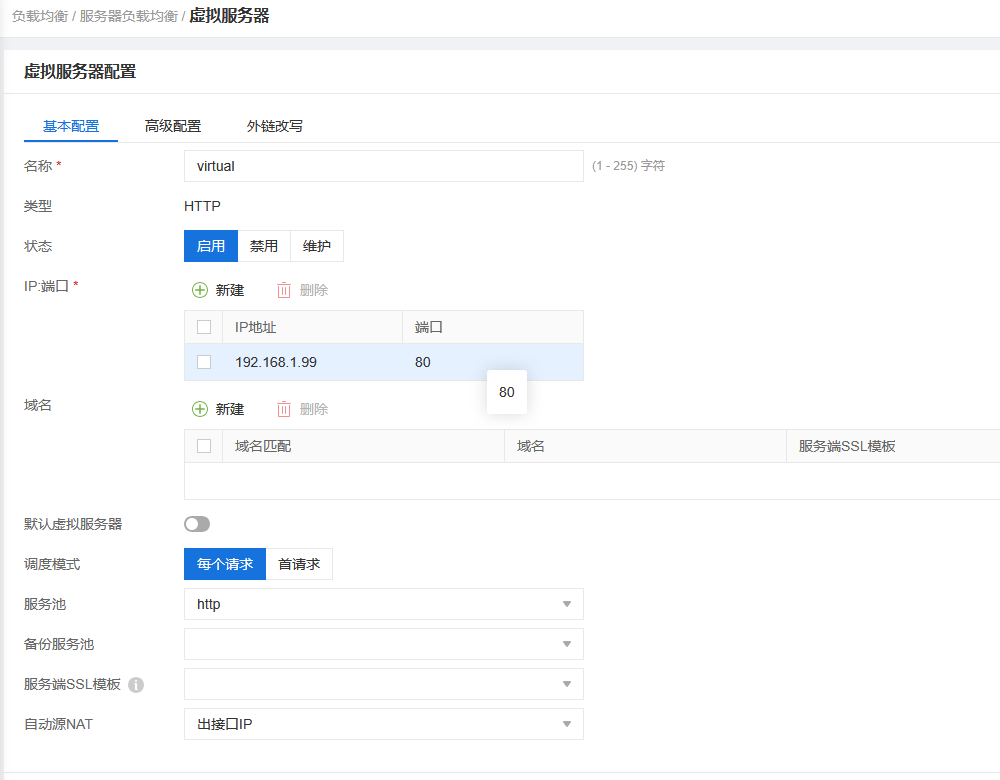Expand the 备份服务池 dropdown
Viewport: 1000px width, 780px height.
(x=383, y=644)
